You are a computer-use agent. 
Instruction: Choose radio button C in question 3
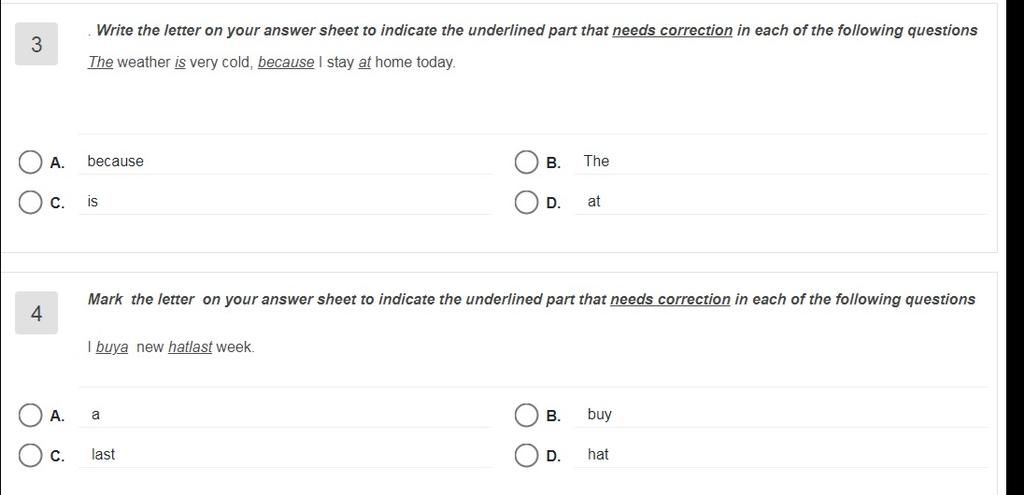pos(29,202)
